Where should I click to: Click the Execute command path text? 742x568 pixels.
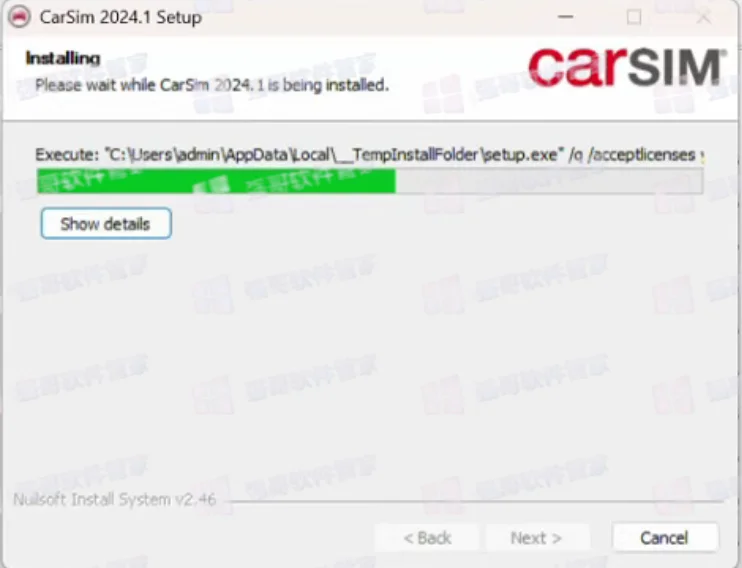(x=370, y=155)
